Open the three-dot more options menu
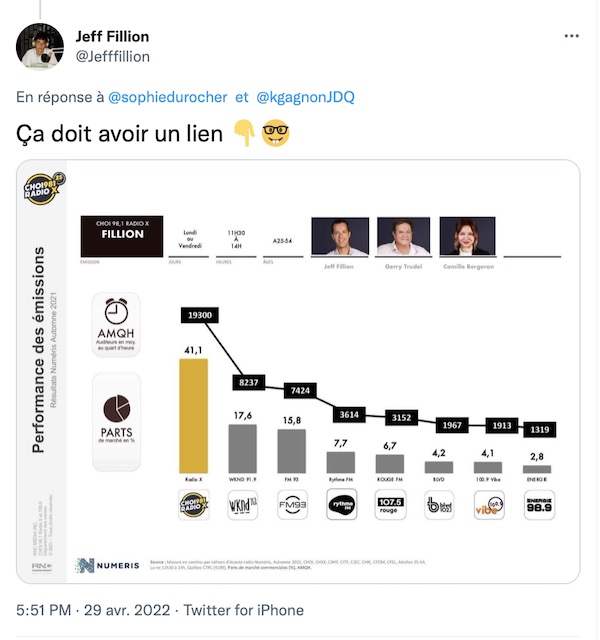The height and width of the screenshot is (640, 600). click(x=571, y=37)
